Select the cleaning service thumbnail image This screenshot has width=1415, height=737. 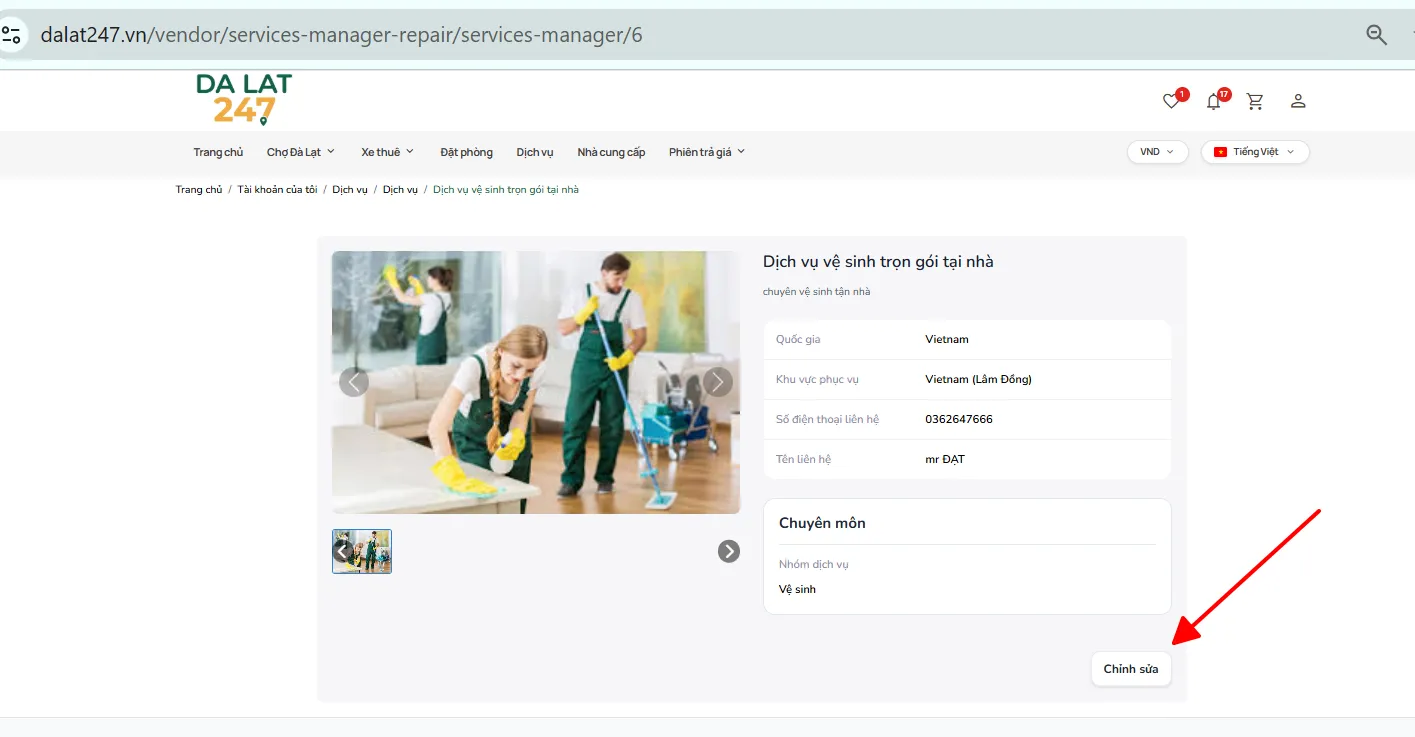(x=362, y=551)
